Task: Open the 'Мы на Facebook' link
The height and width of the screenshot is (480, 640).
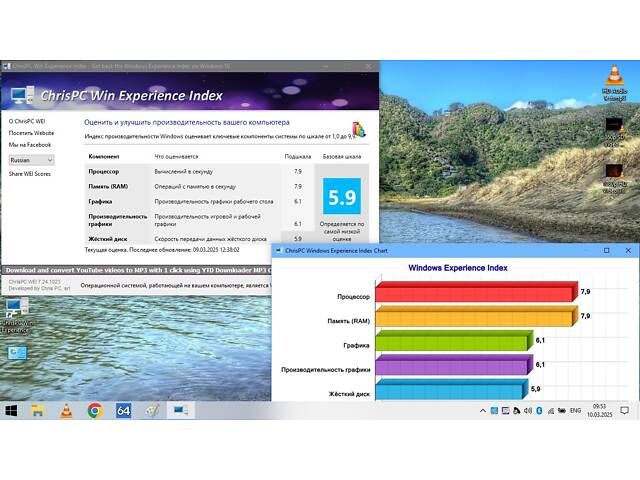Action: click(x=30, y=145)
